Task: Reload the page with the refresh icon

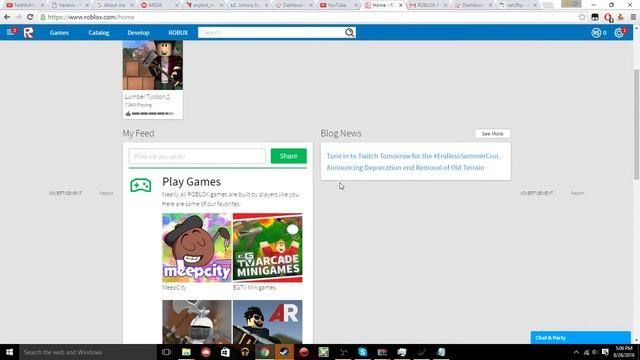Action: pyautogui.click(x=30, y=17)
